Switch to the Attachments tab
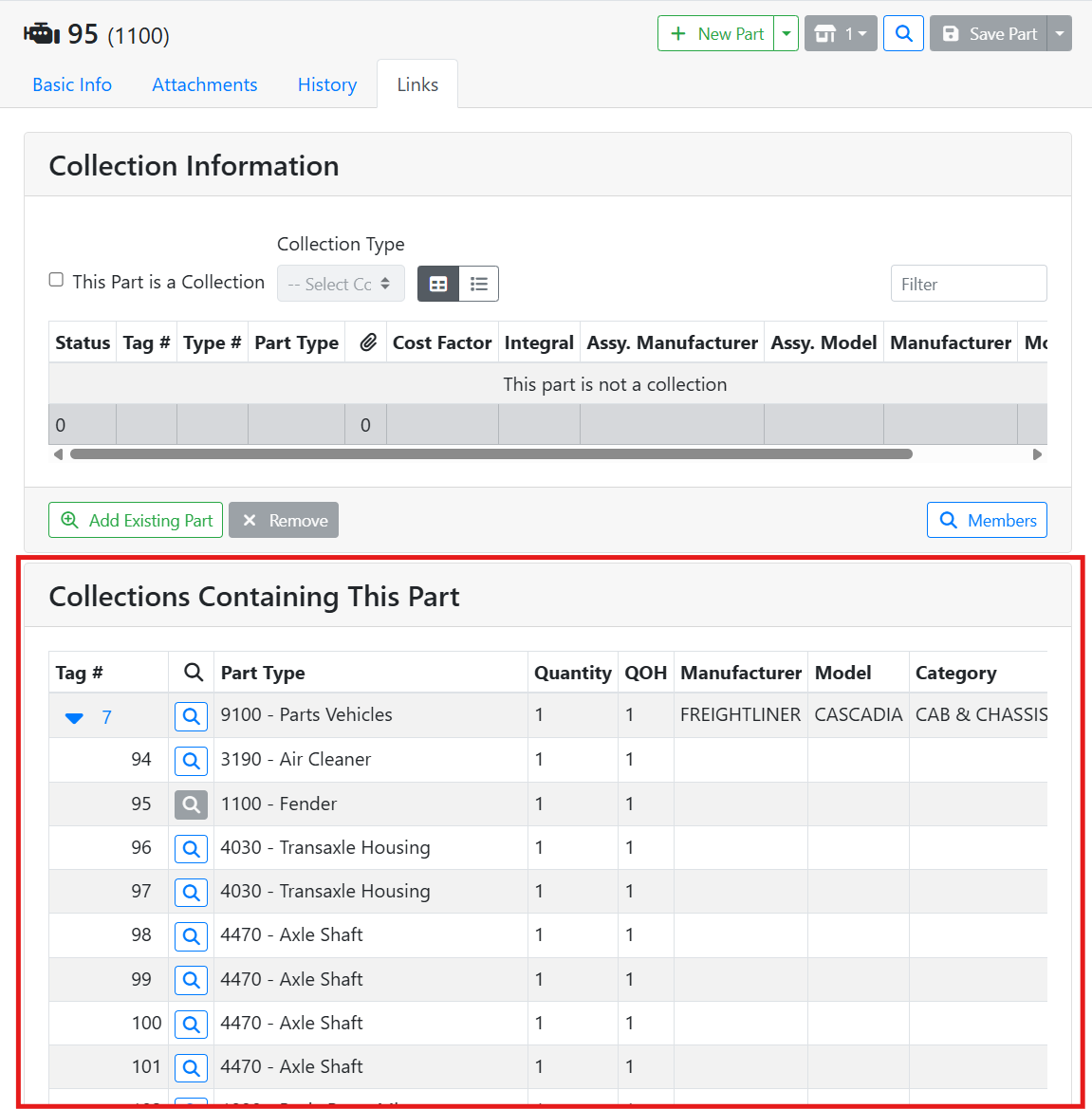Viewport: 1092px width, 1109px height. (x=205, y=84)
